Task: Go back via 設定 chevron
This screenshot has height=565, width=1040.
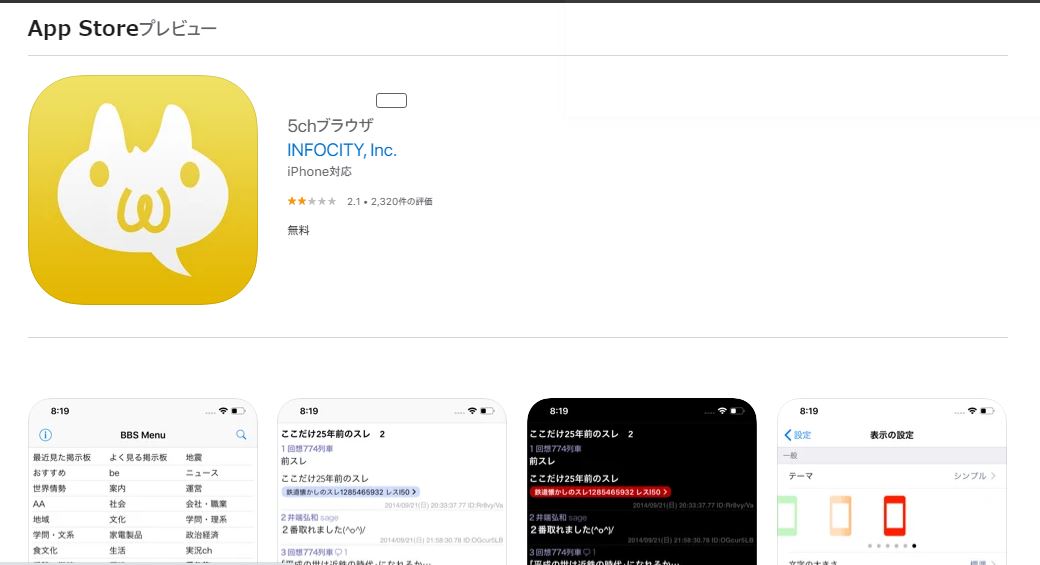Action: 797,435
